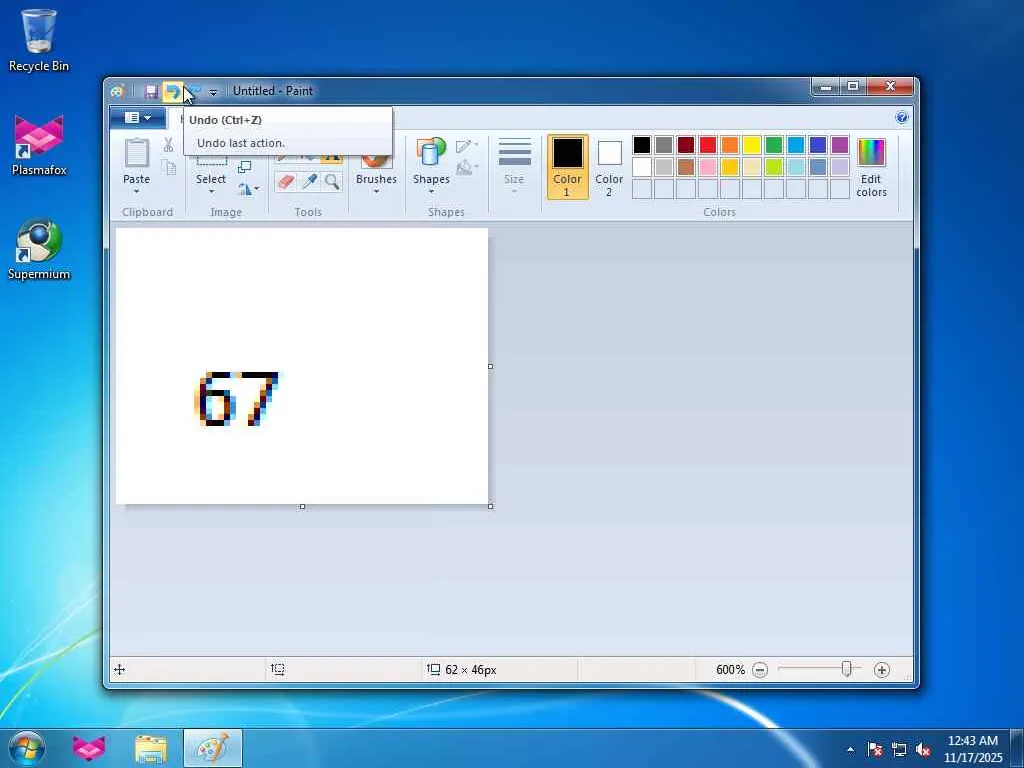The height and width of the screenshot is (768, 1024).
Task: Pick the red color swatch
Action: pyautogui.click(x=708, y=144)
